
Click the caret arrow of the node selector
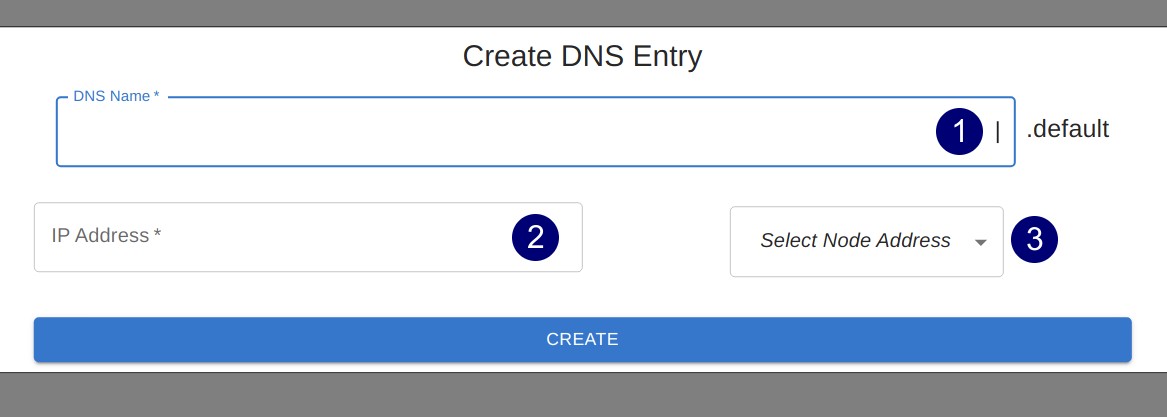pos(980,242)
